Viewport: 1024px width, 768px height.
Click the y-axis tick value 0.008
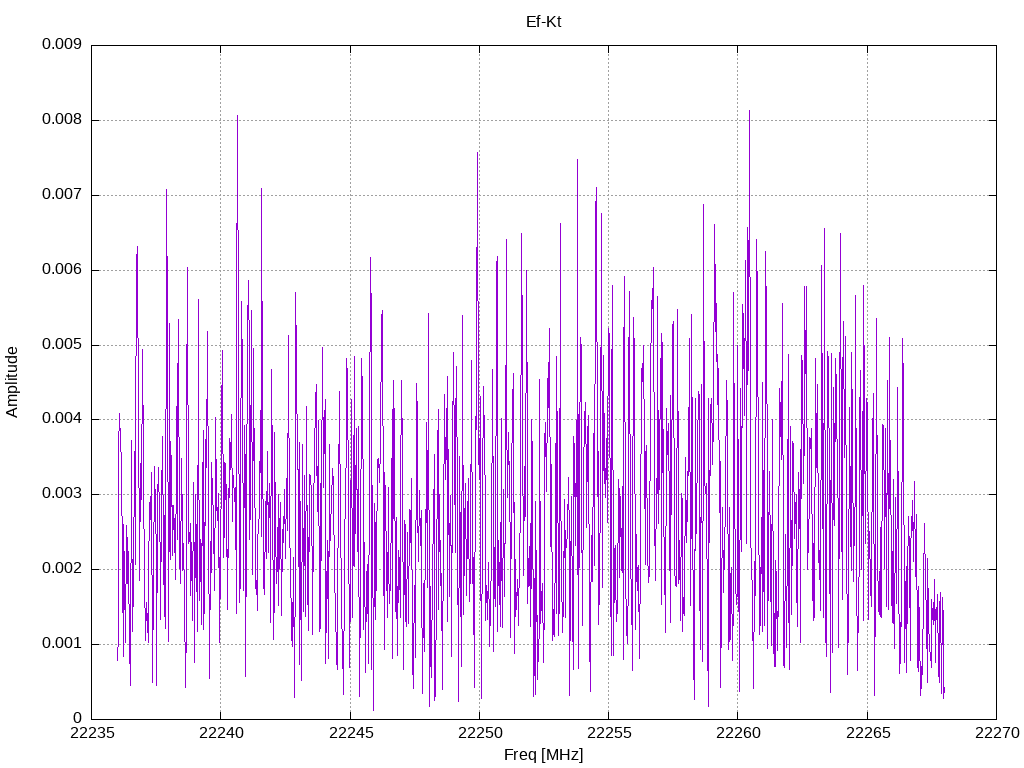point(62,120)
